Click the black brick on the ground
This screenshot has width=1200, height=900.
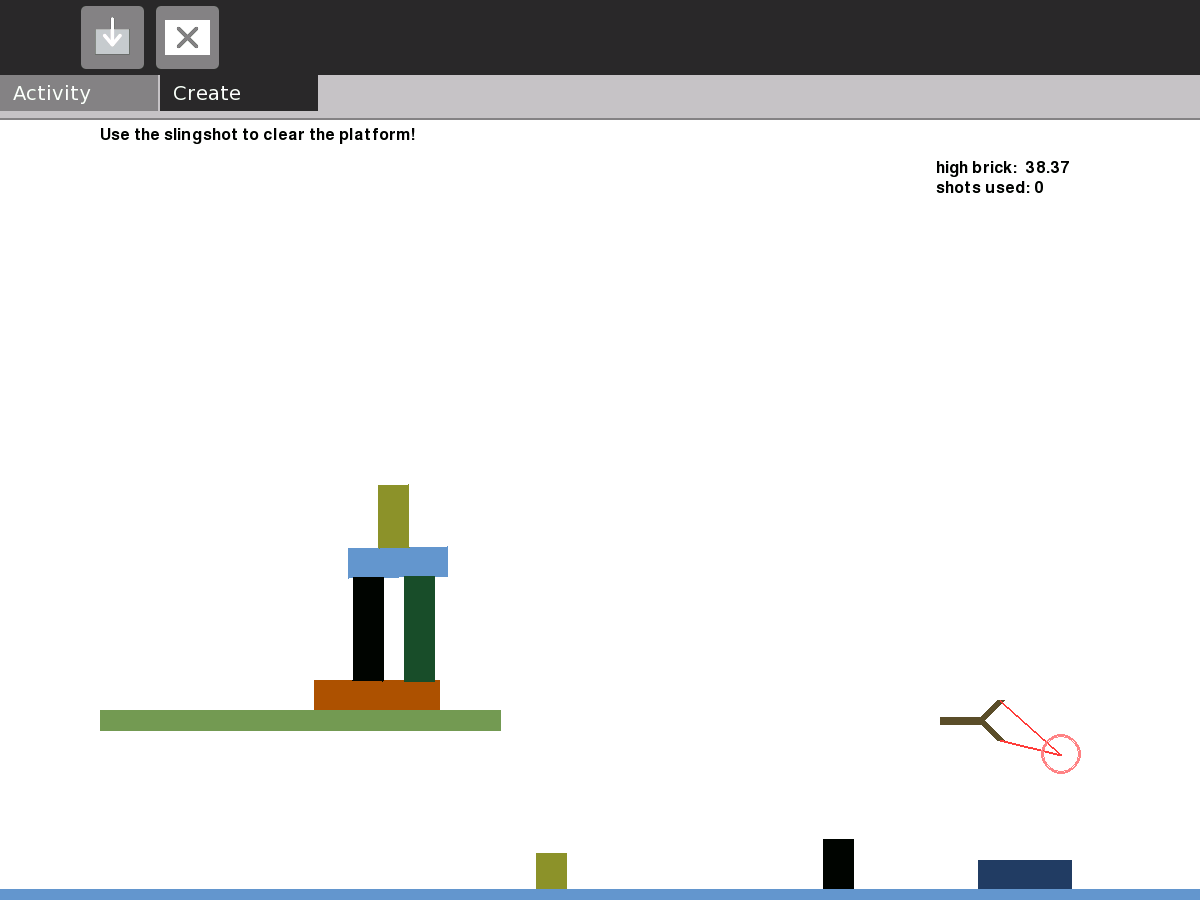(x=838, y=864)
